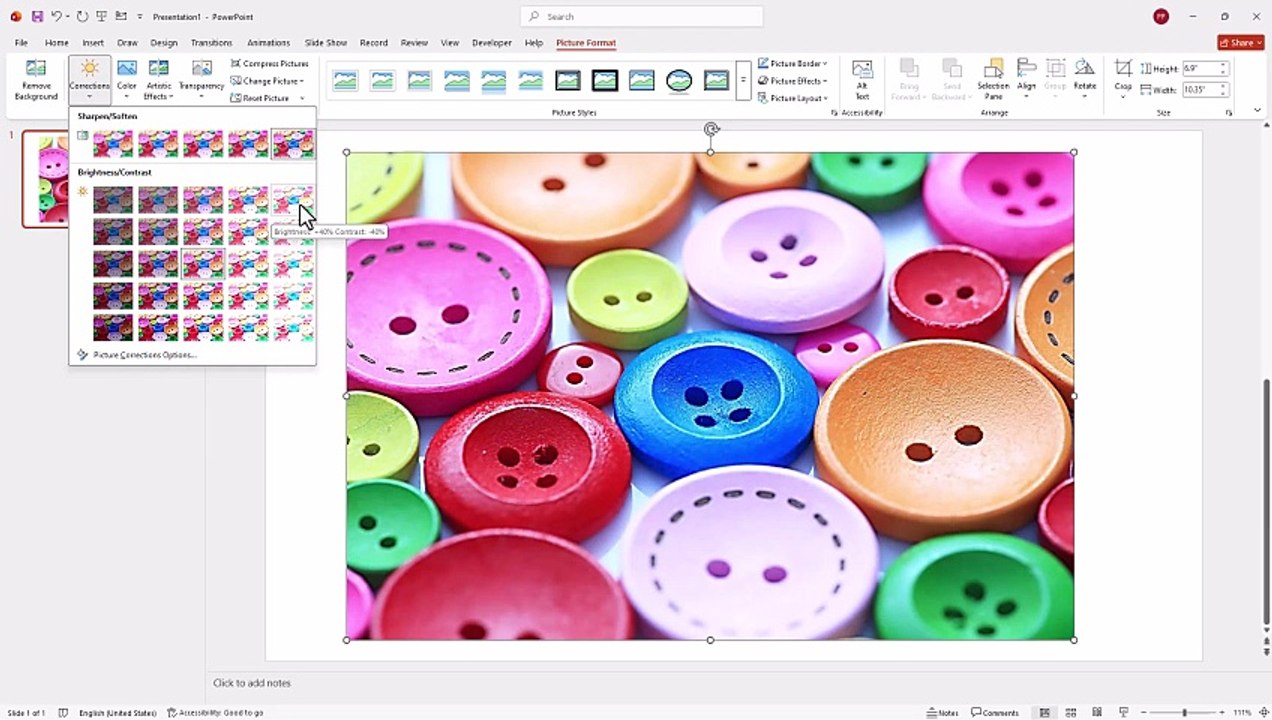Open the Customize Quick Access Toolbar arrow
The width and height of the screenshot is (1272, 720).
tap(140, 17)
